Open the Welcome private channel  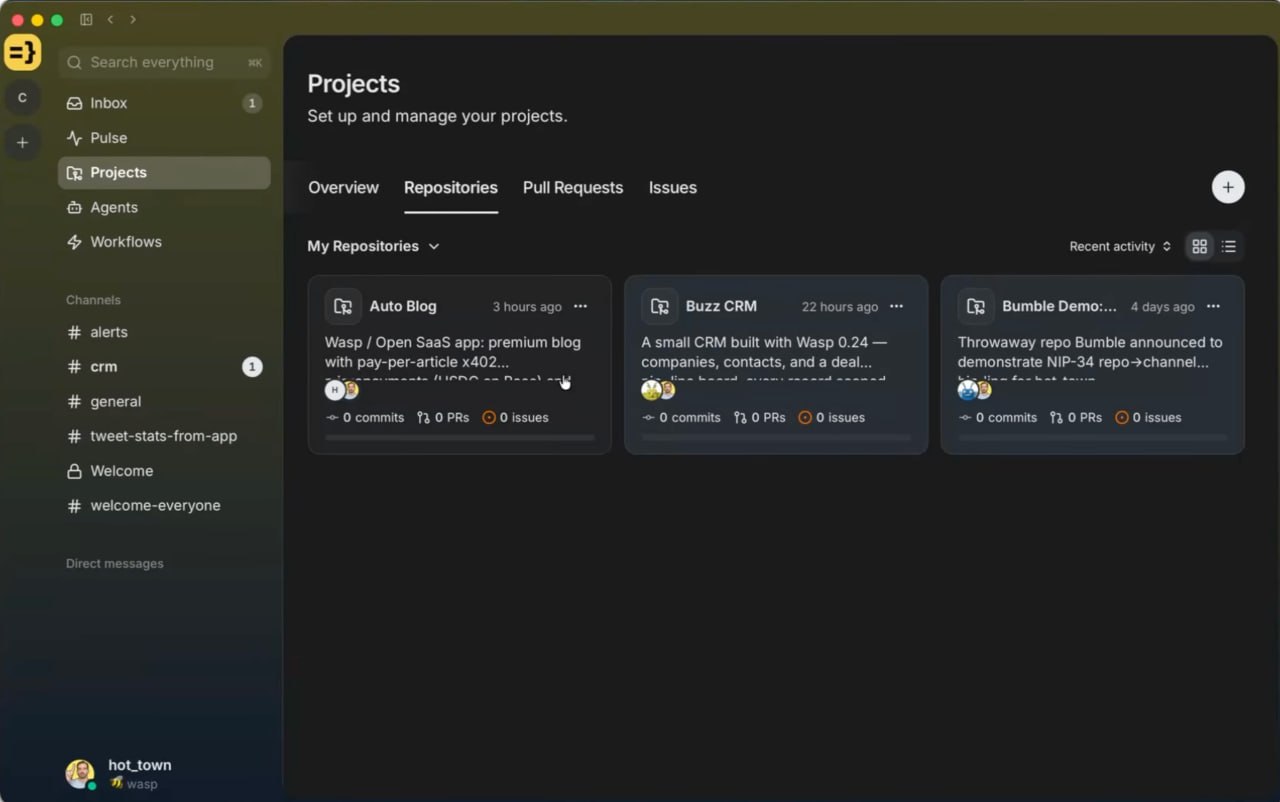pyautogui.click(x=164, y=471)
